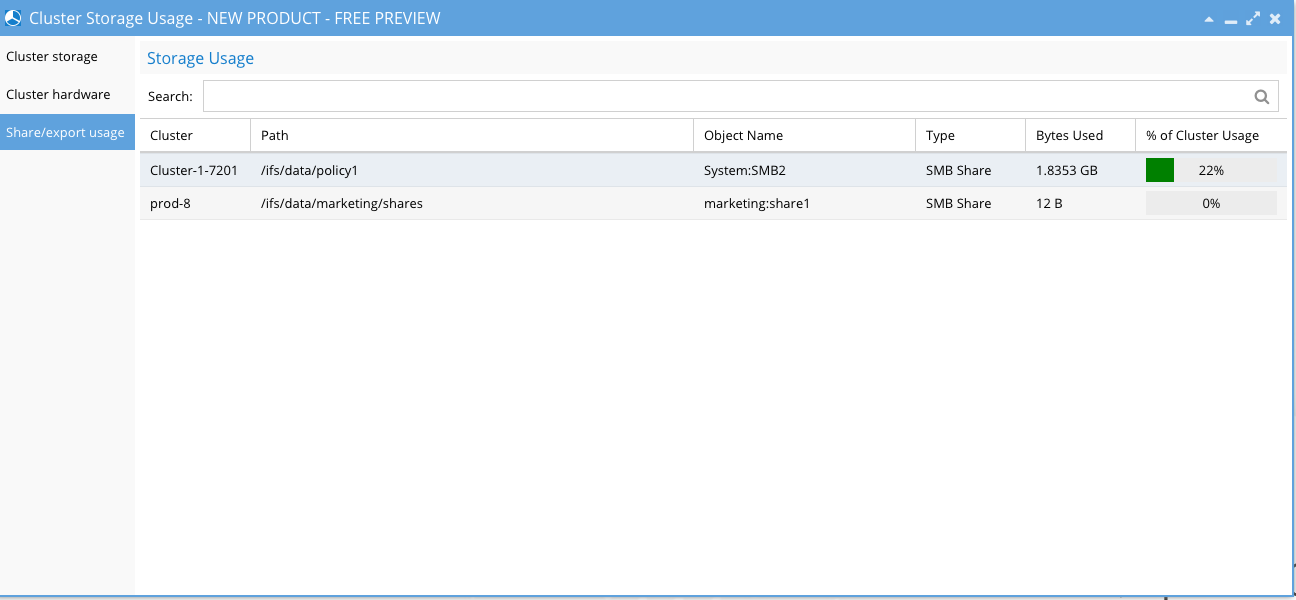
Task: Select the Cluster-1-7201 cell
Action: (x=194, y=171)
